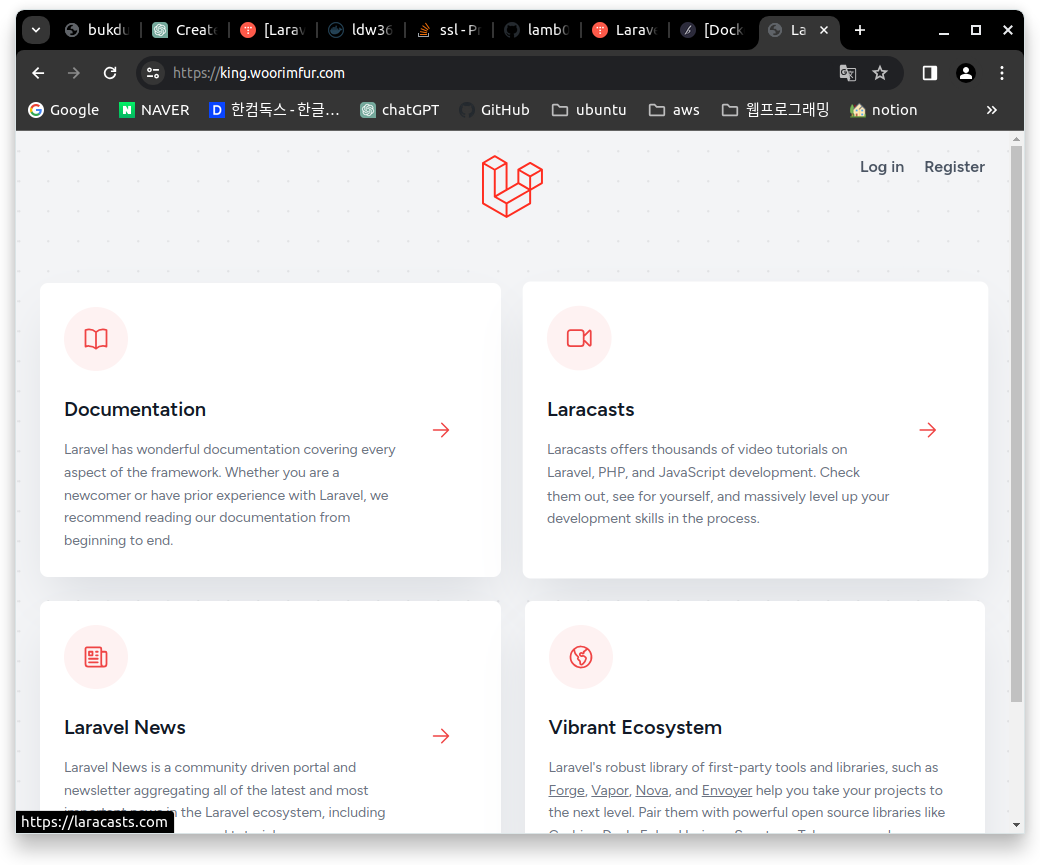Screen dimensions: 1040x865
Task: Open the chatGPT bookmark
Action: coord(399,110)
